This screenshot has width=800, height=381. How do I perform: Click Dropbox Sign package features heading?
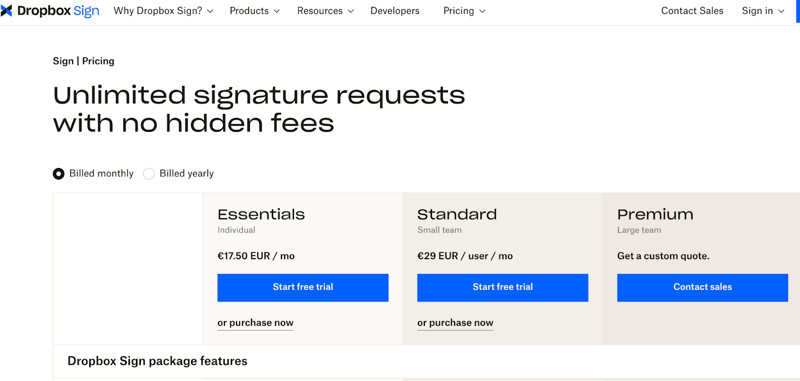(158, 361)
